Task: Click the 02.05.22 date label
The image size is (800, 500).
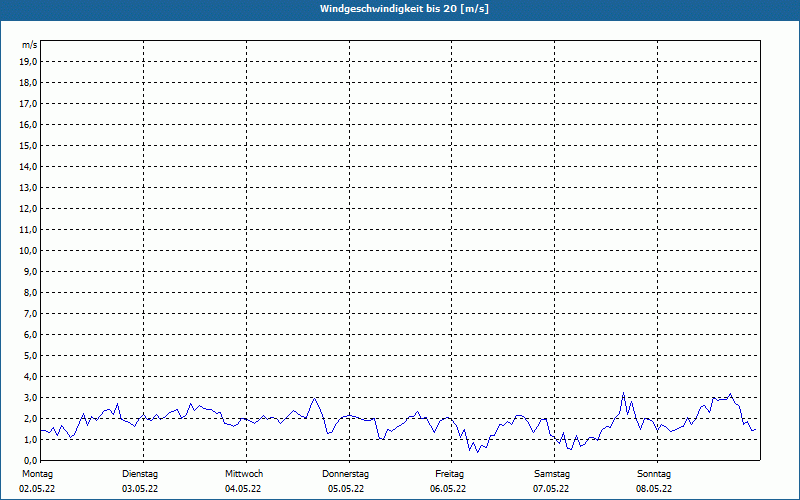Action: (37, 489)
